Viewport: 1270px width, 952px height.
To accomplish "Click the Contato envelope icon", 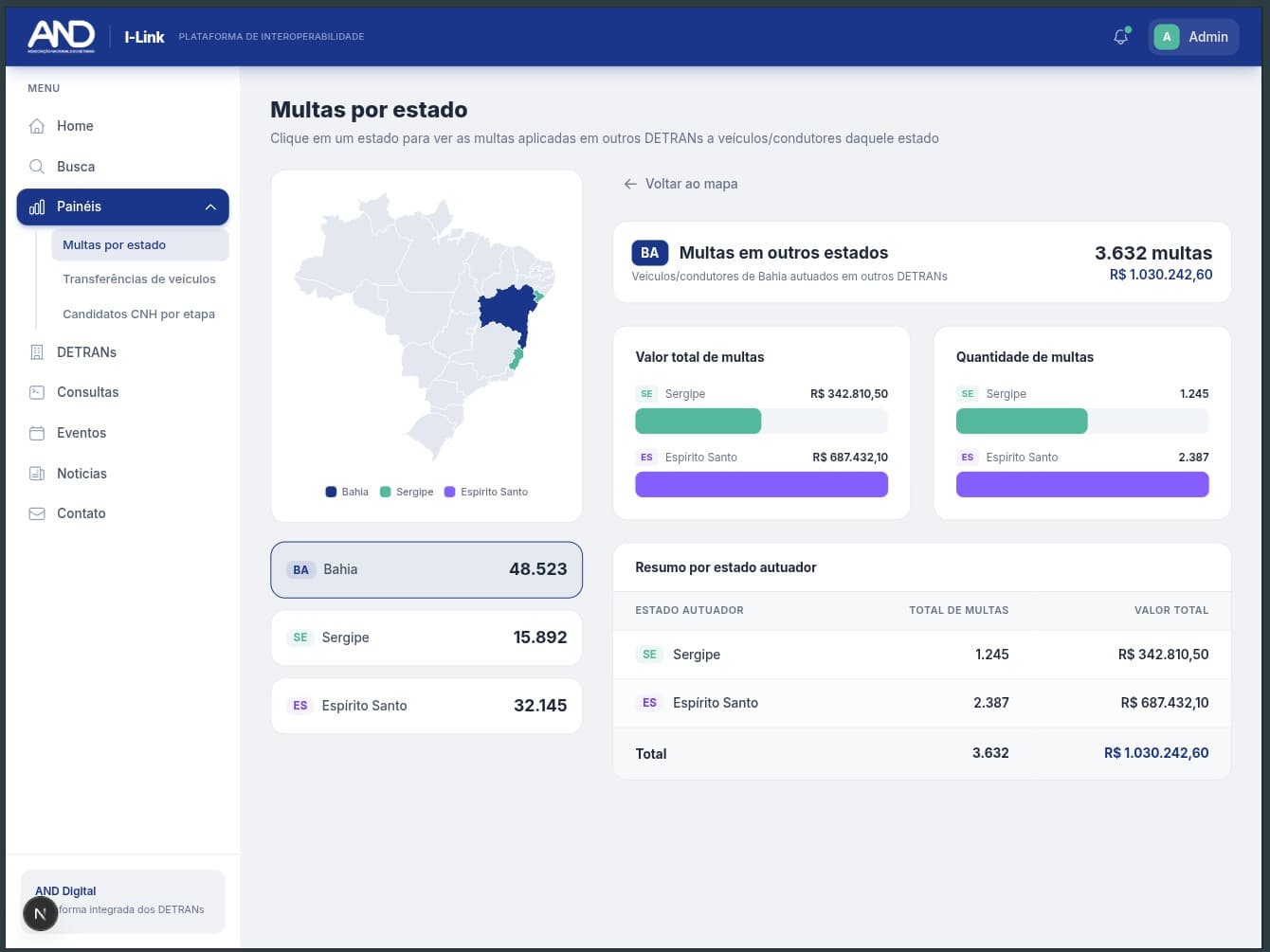I will click(x=37, y=513).
